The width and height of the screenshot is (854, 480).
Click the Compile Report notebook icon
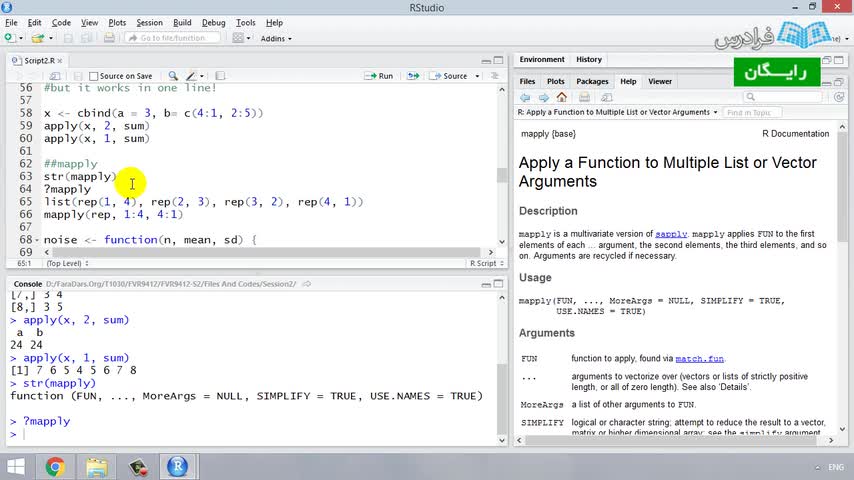[x=220, y=76]
